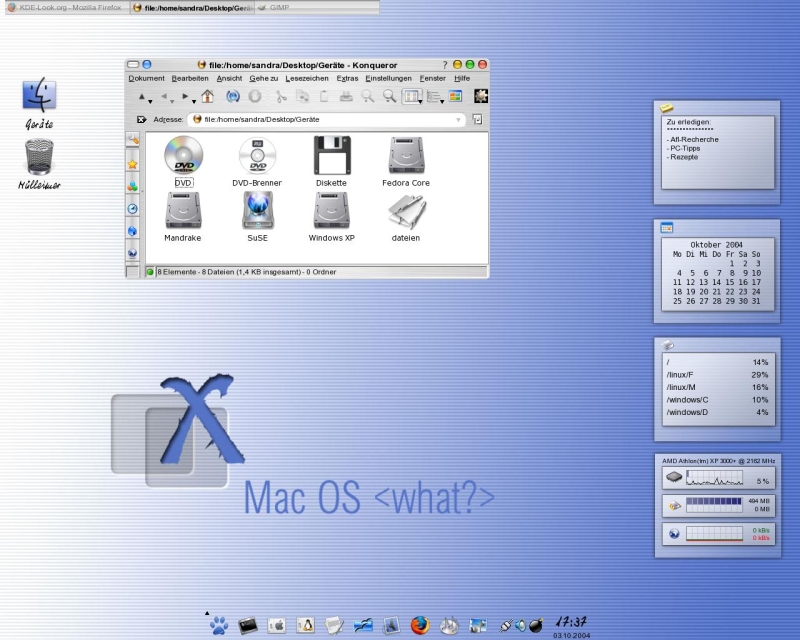Expand the address bar history dropdown

[x=458, y=119]
